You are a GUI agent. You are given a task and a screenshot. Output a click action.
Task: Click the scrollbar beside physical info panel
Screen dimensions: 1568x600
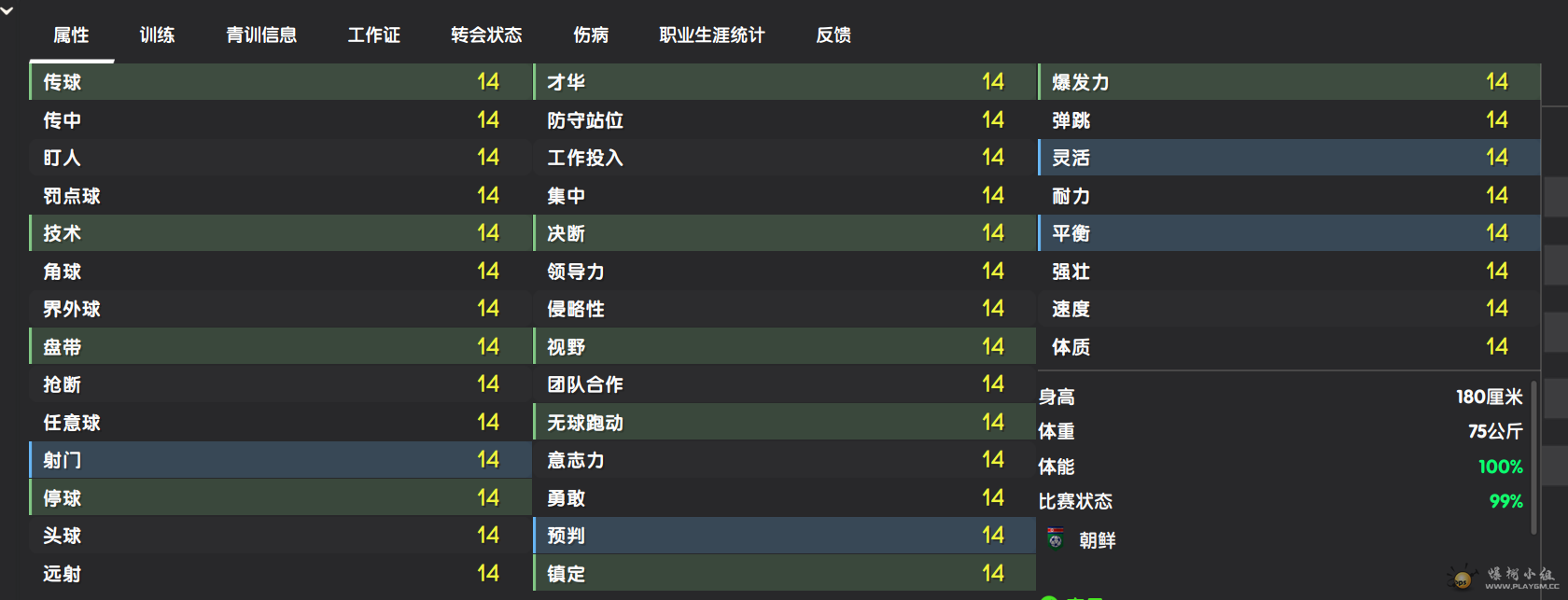[1533, 457]
